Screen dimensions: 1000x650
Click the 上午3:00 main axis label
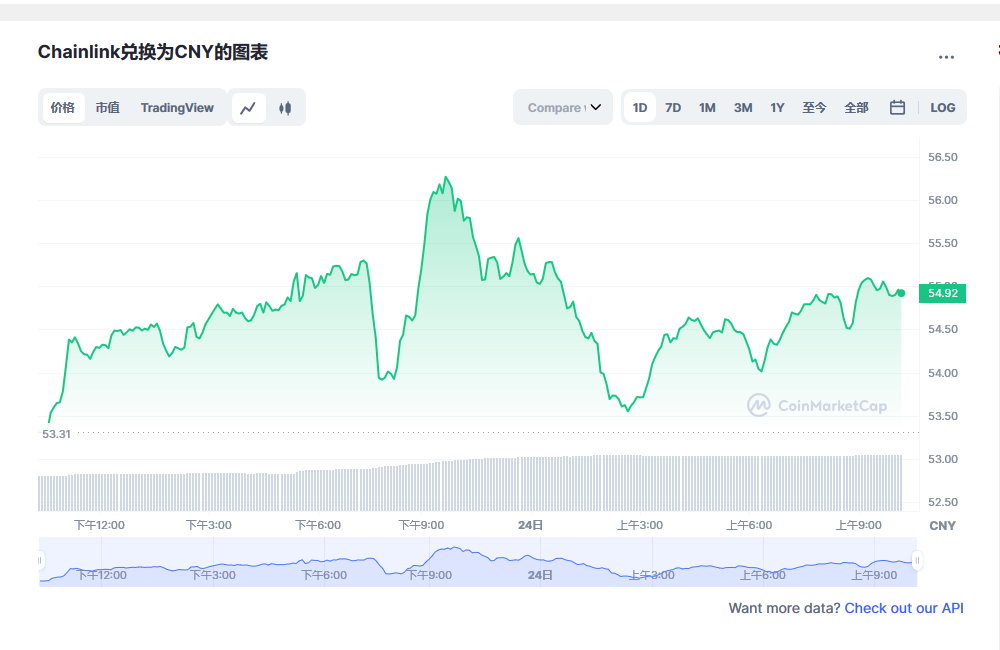point(640,525)
